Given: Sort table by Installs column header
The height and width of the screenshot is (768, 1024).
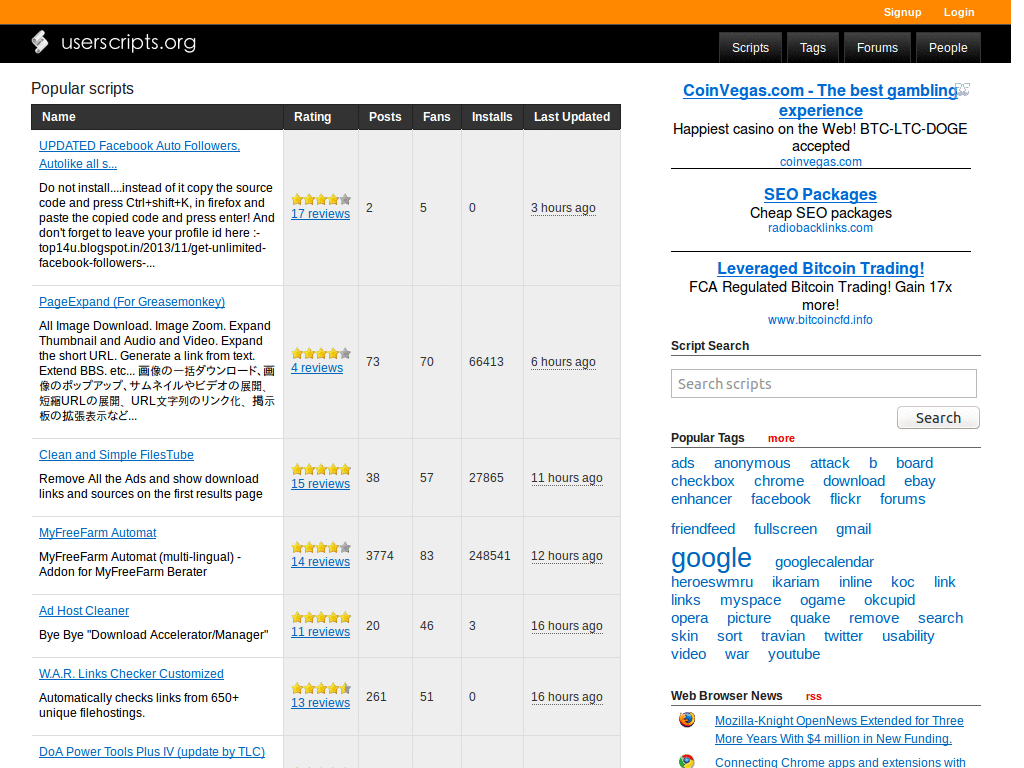Looking at the screenshot, I should click(492, 117).
